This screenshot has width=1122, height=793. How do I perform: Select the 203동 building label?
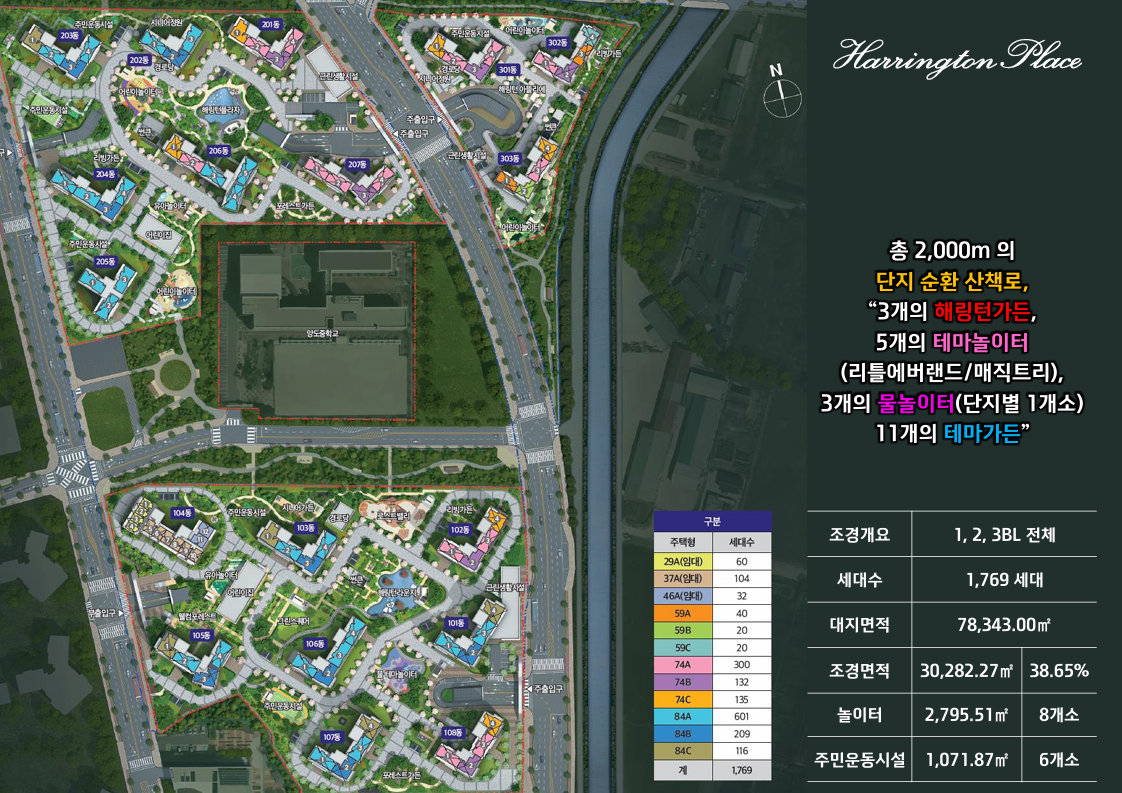69,35
